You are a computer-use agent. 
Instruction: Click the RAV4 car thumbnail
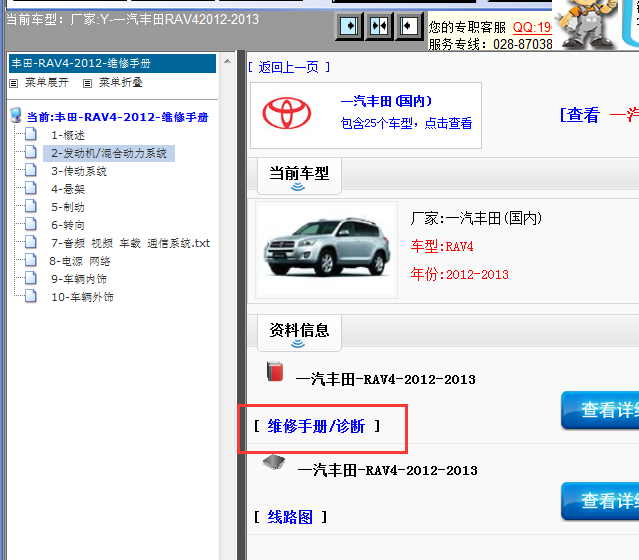click(326, 250)
